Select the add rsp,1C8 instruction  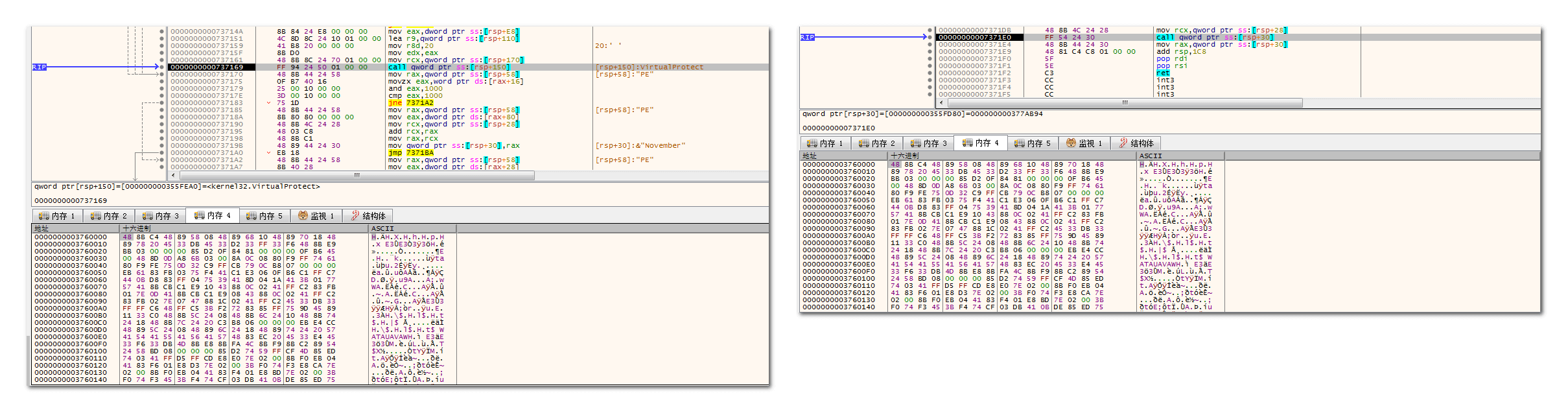1181,51
